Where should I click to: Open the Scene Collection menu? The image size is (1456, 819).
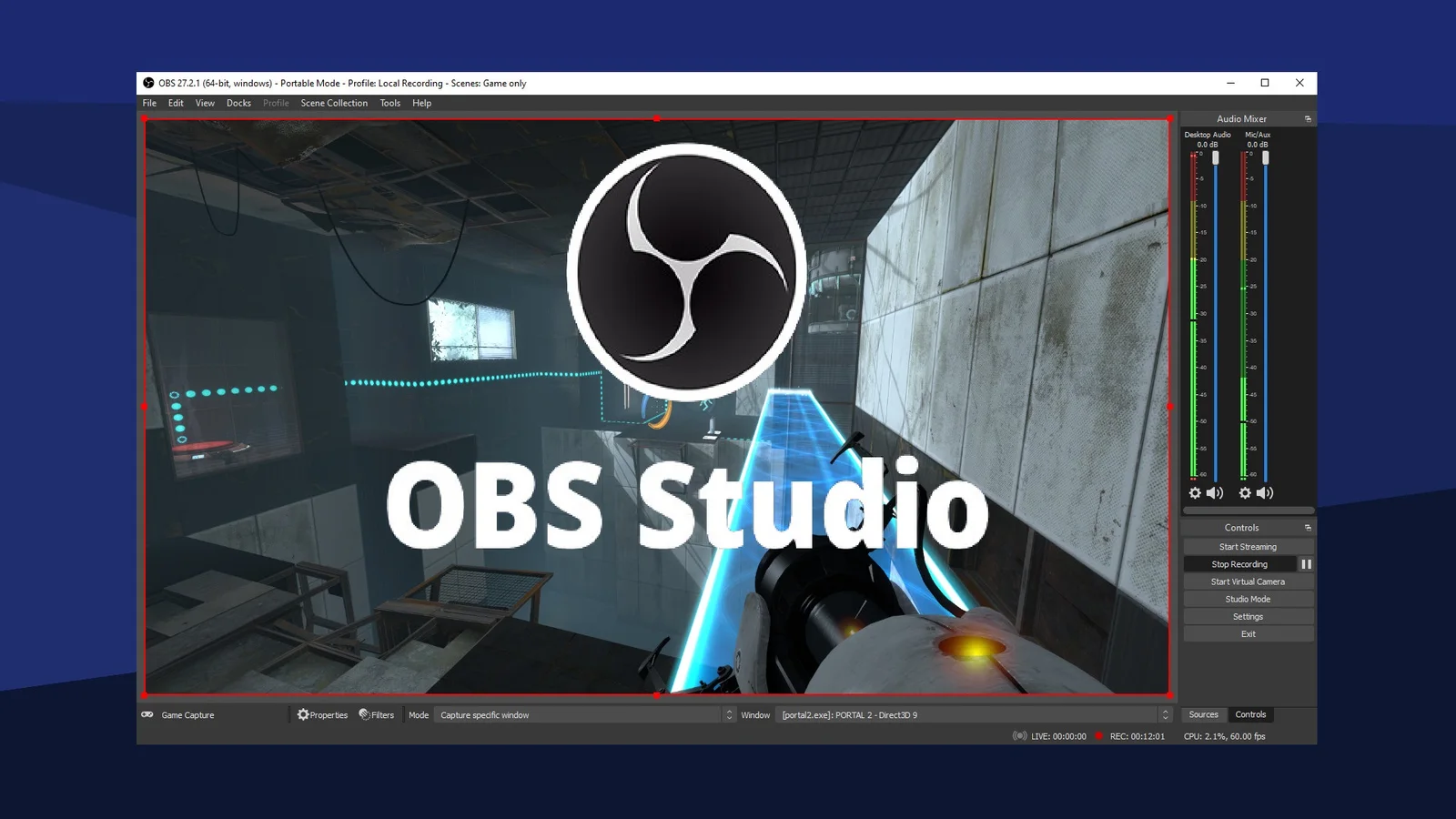(334, 103)
